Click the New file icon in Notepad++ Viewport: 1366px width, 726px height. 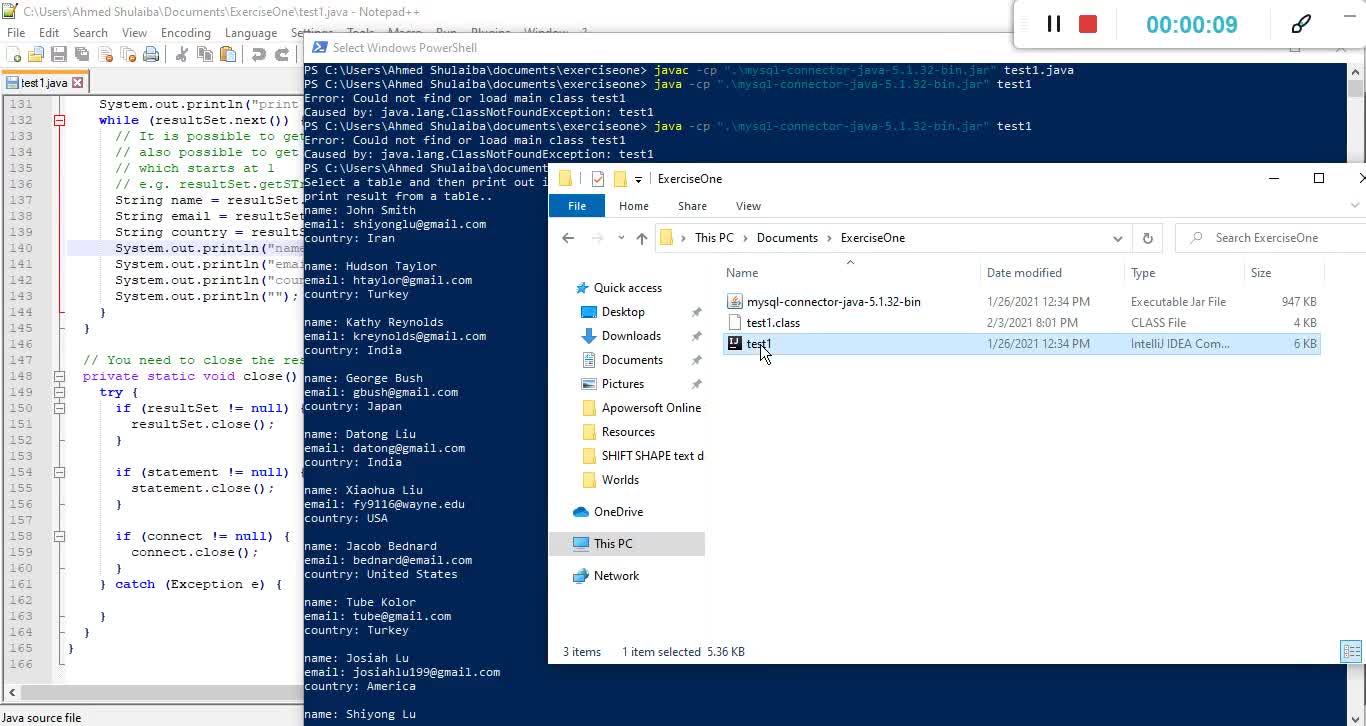(14, 54)
